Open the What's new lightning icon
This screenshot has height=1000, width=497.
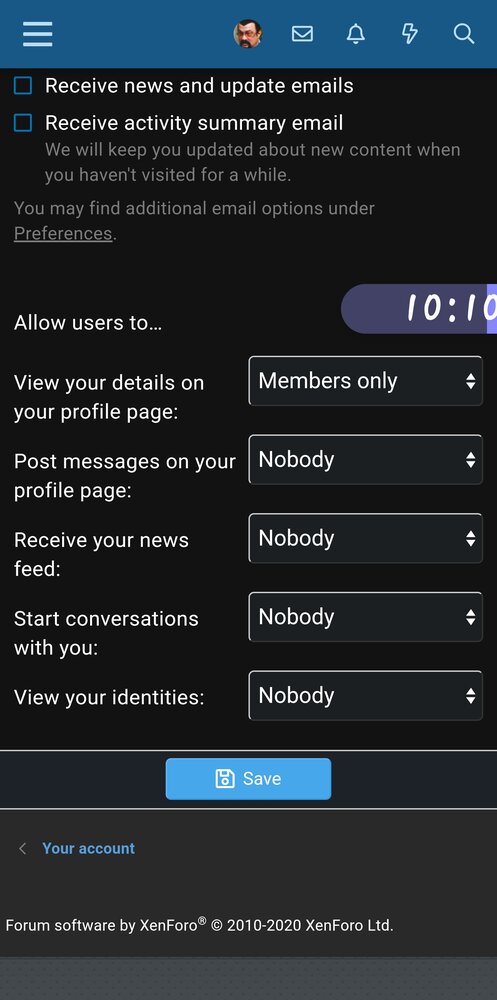pyautogui.click(x=410, y=34)
